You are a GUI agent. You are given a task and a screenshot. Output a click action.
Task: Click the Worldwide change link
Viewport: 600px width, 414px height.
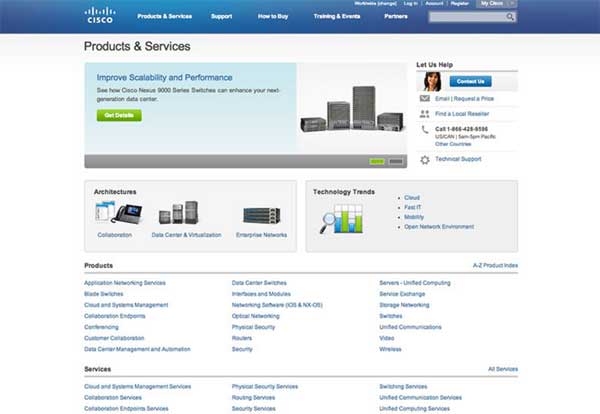(x=375, y=3)
